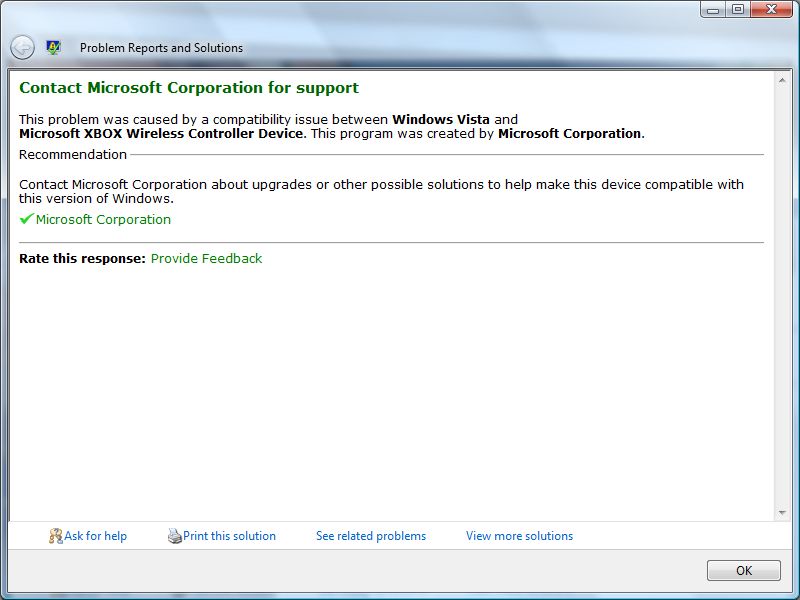Close the Problem Reports and Solutions window
This screenshot has height=600, width=800.
tap(770, 11)
